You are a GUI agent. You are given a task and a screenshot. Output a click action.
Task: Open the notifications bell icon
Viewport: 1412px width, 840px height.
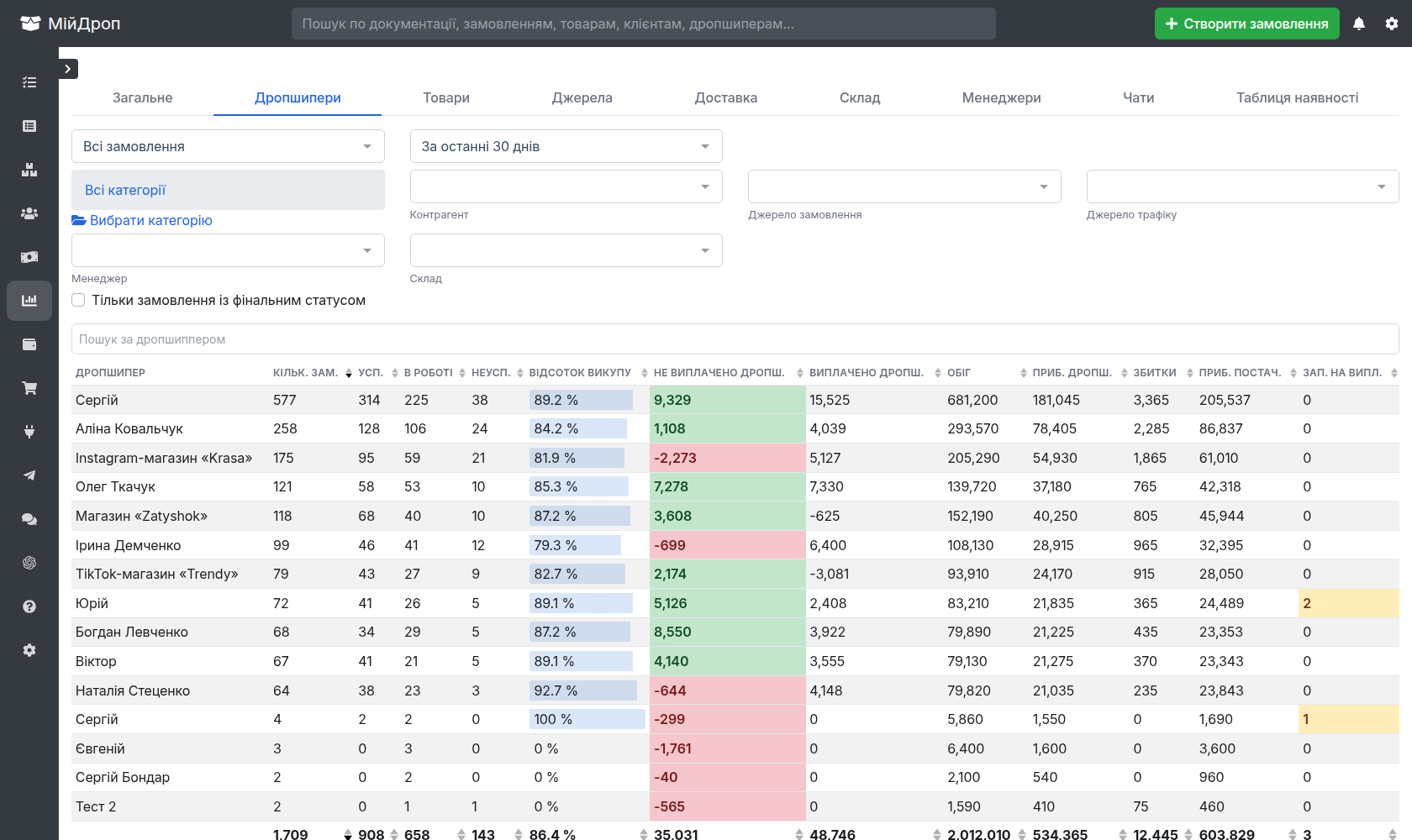[1359, 24]
